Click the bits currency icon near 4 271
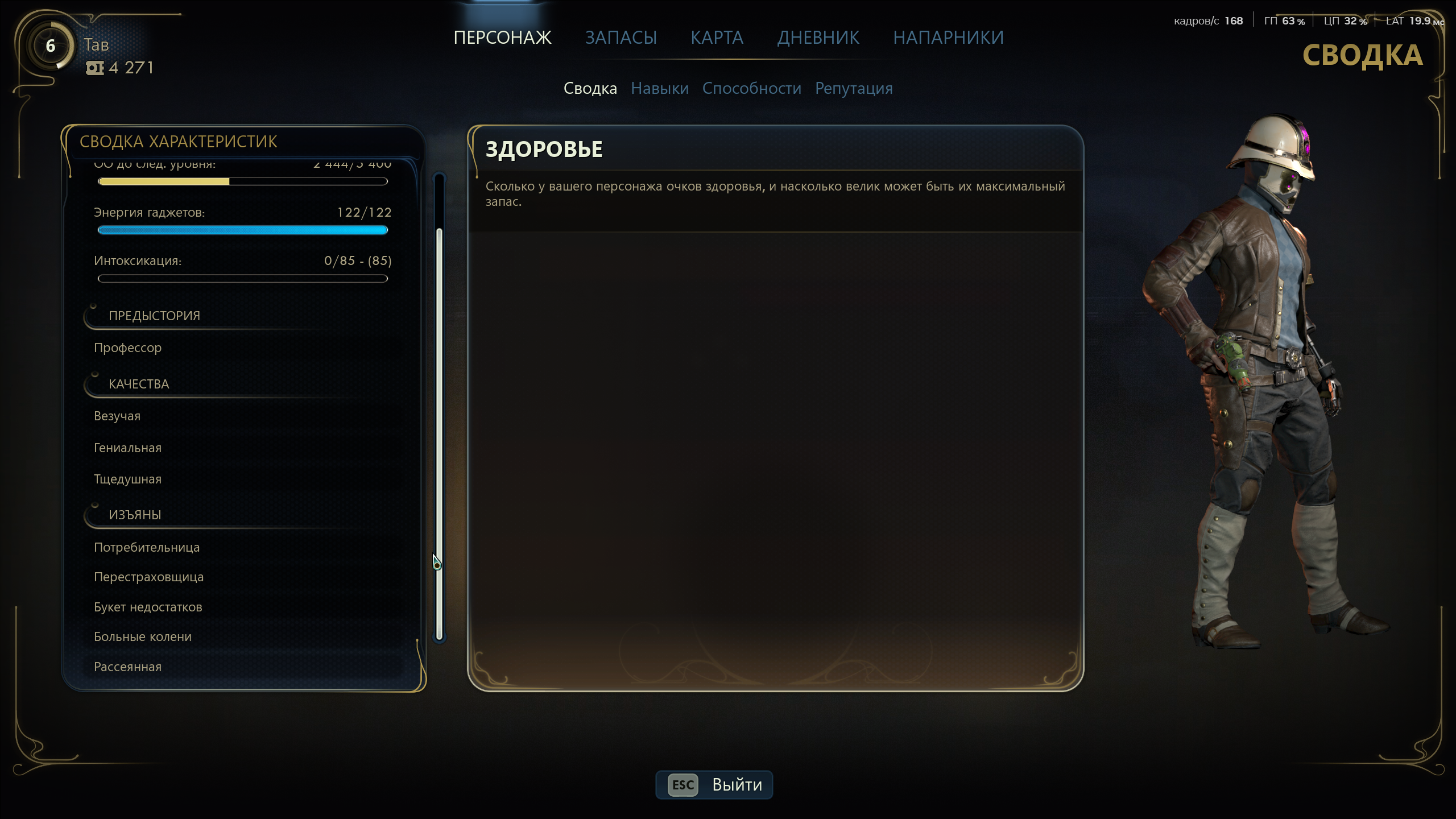1456x819 pixels. click(95, 68)
